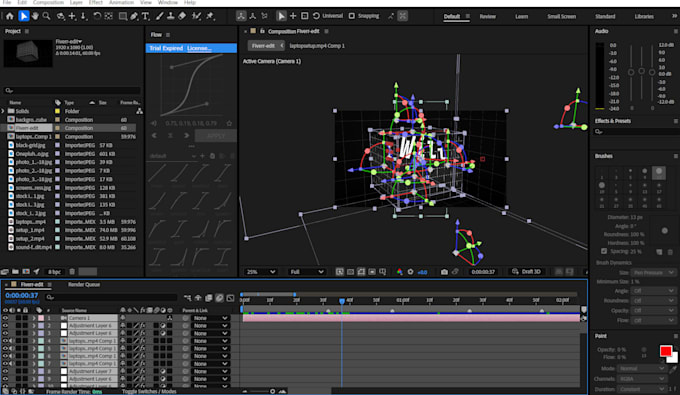Click the star icon in Flow panel

(229, 124)
